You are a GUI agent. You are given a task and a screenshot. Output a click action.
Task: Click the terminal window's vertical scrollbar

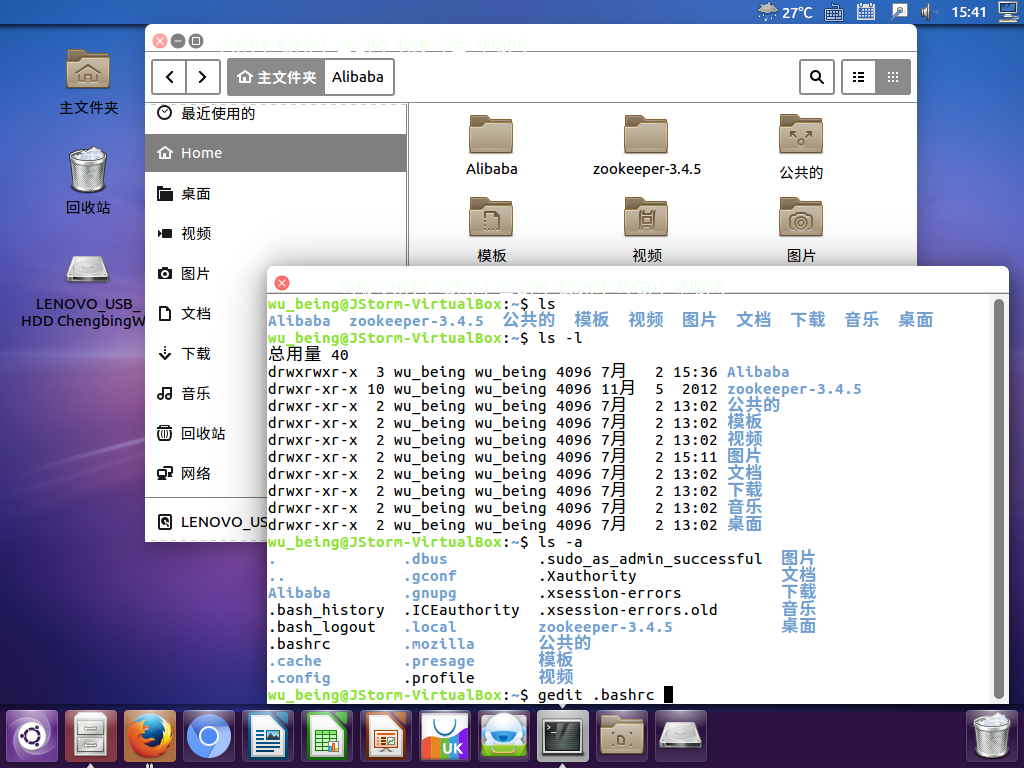pos(998,500)
